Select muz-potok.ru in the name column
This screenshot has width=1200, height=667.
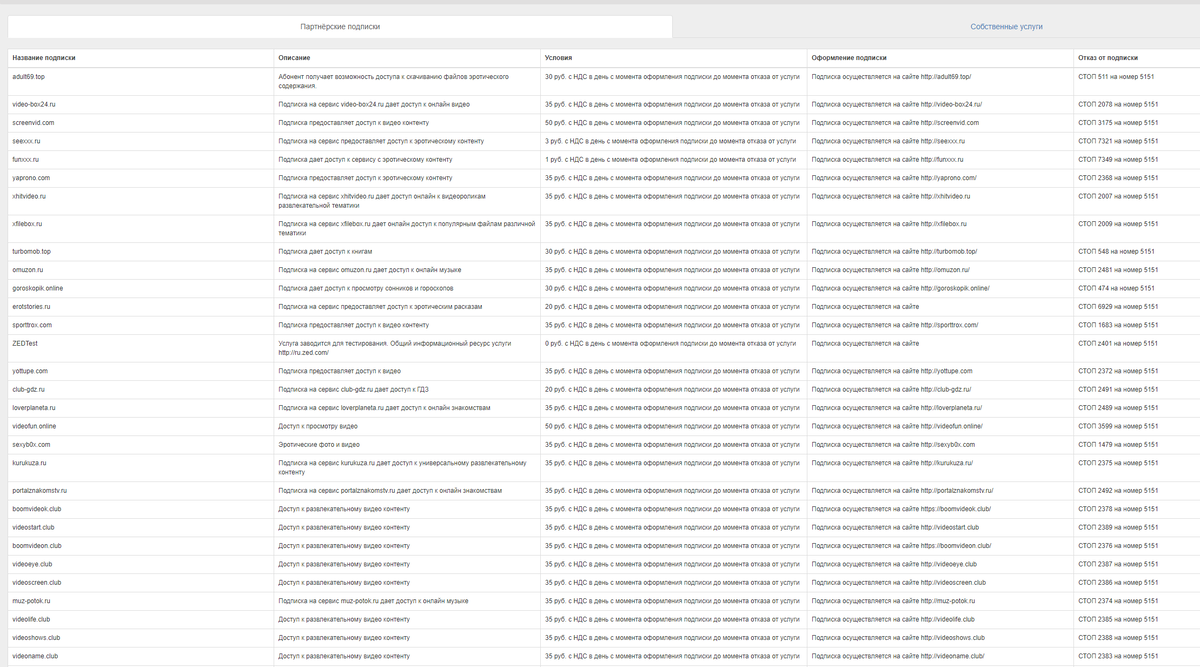tap(31, 601)
